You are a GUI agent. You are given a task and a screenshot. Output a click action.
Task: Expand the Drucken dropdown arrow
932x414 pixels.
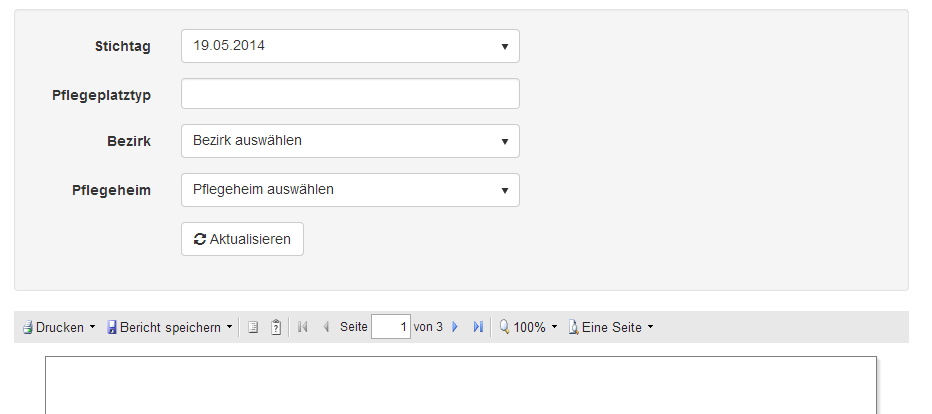coord(92,327)
